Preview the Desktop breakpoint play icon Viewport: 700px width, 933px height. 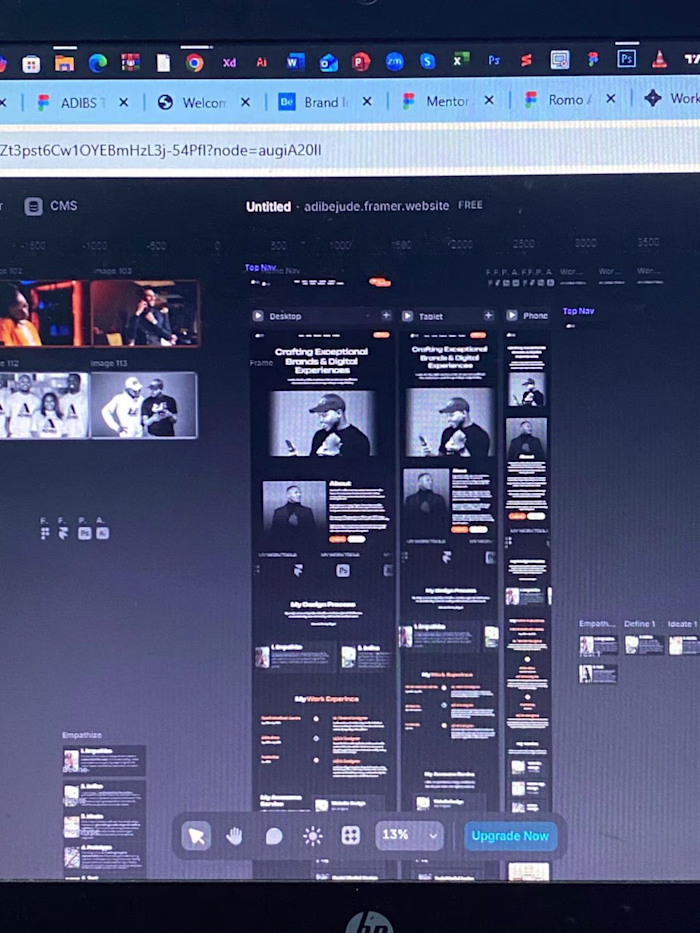coord(258,316)
